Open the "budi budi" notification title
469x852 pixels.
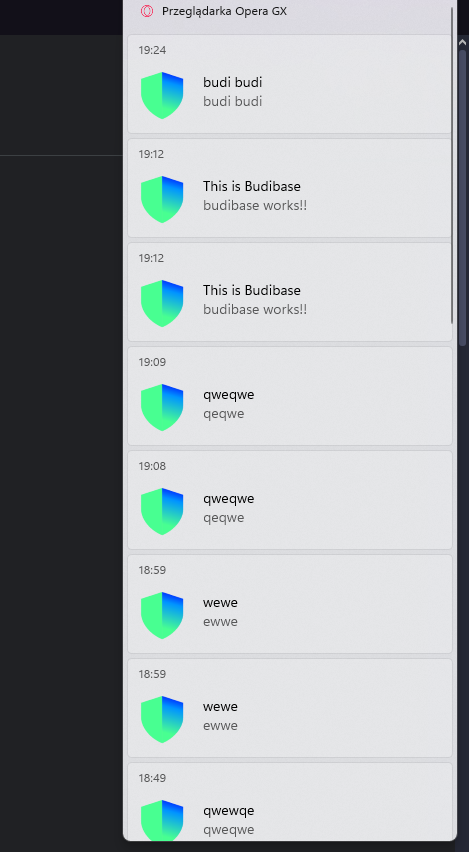[x=233, y=83]
